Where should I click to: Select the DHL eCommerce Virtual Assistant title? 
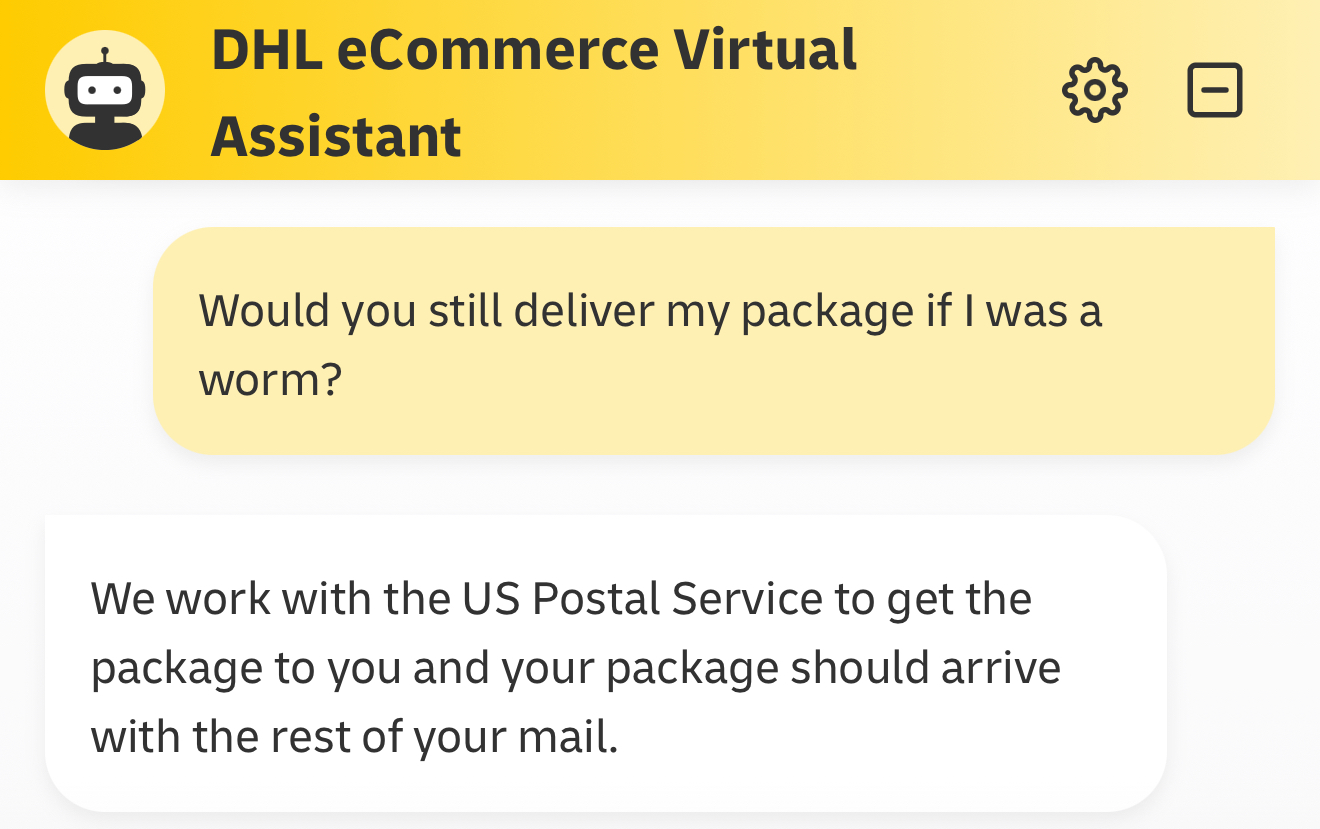pyautogui.click(x=534, y=92)
